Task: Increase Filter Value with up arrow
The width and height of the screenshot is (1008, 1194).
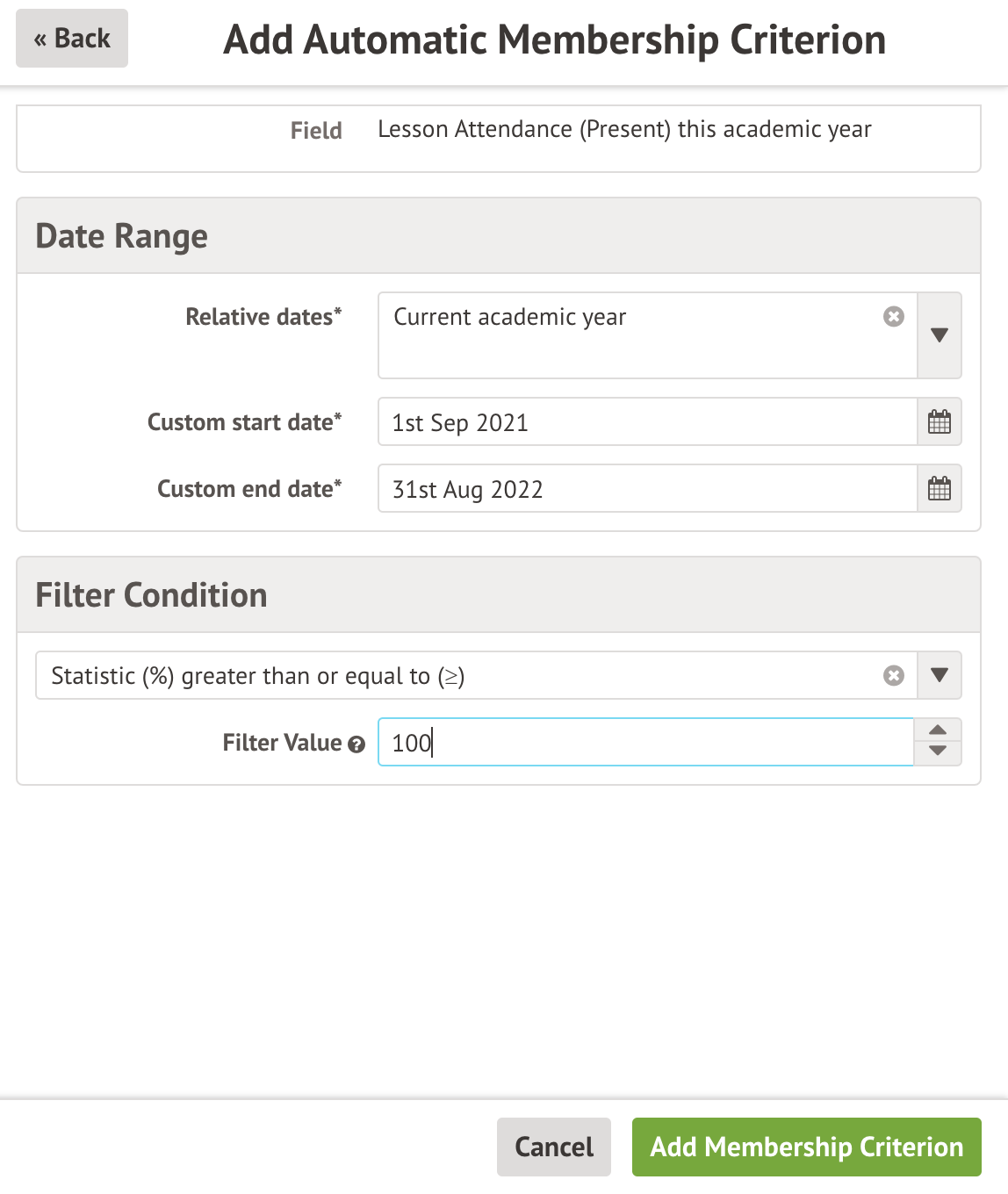Action: pos(938,730)
